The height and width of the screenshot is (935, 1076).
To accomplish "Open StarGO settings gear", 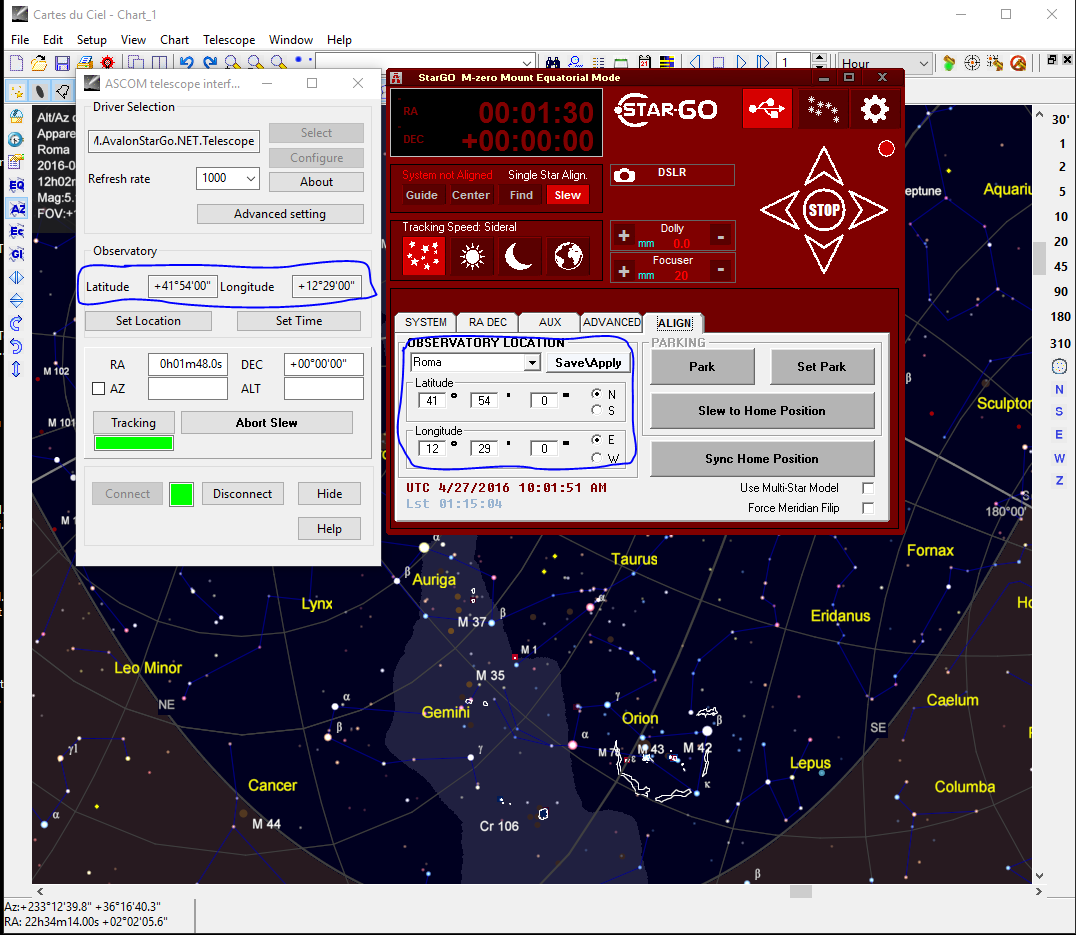I will tap(874, 108).
